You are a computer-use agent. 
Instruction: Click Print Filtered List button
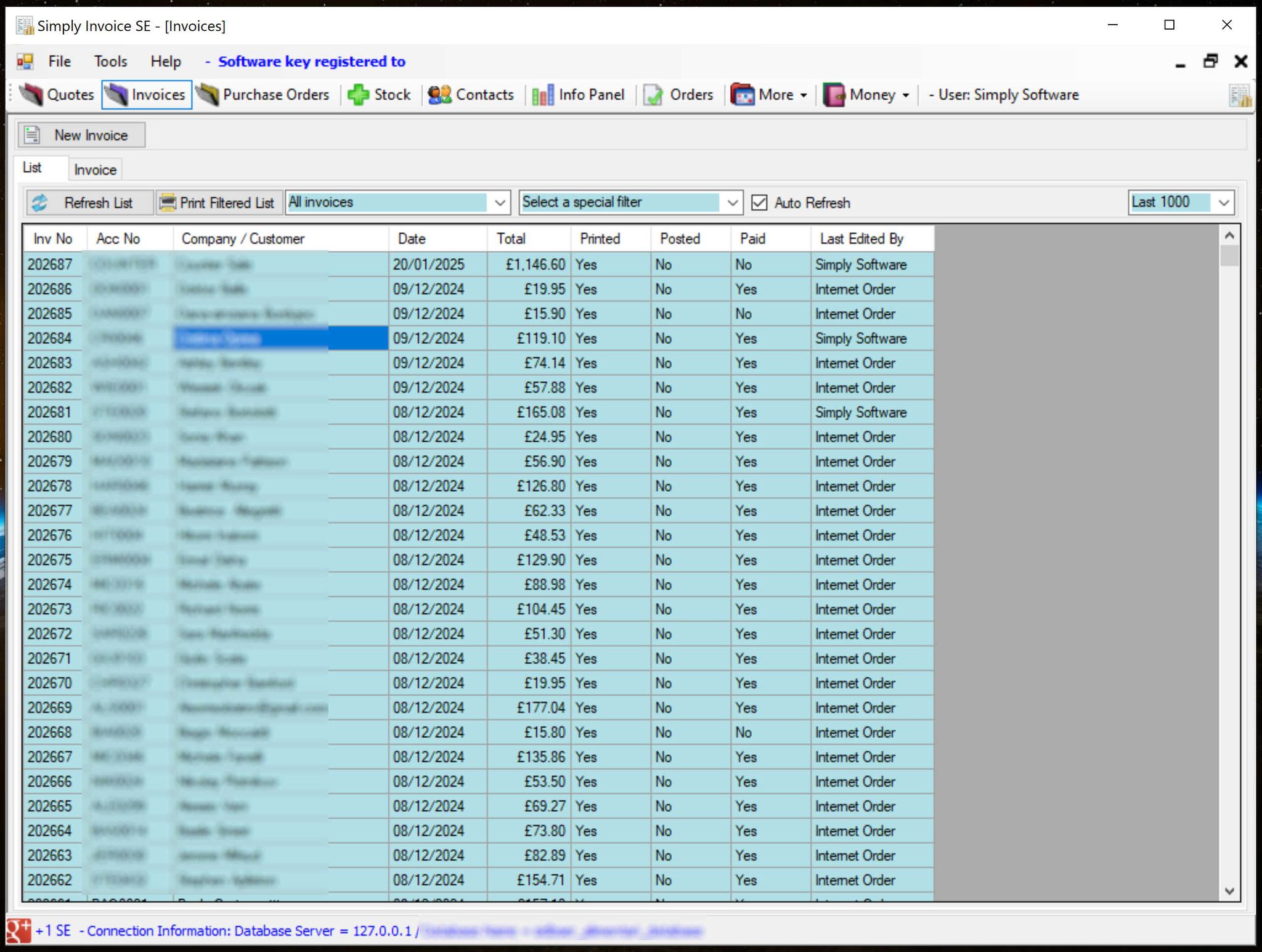pyautogui.click(x=219, y=203)
